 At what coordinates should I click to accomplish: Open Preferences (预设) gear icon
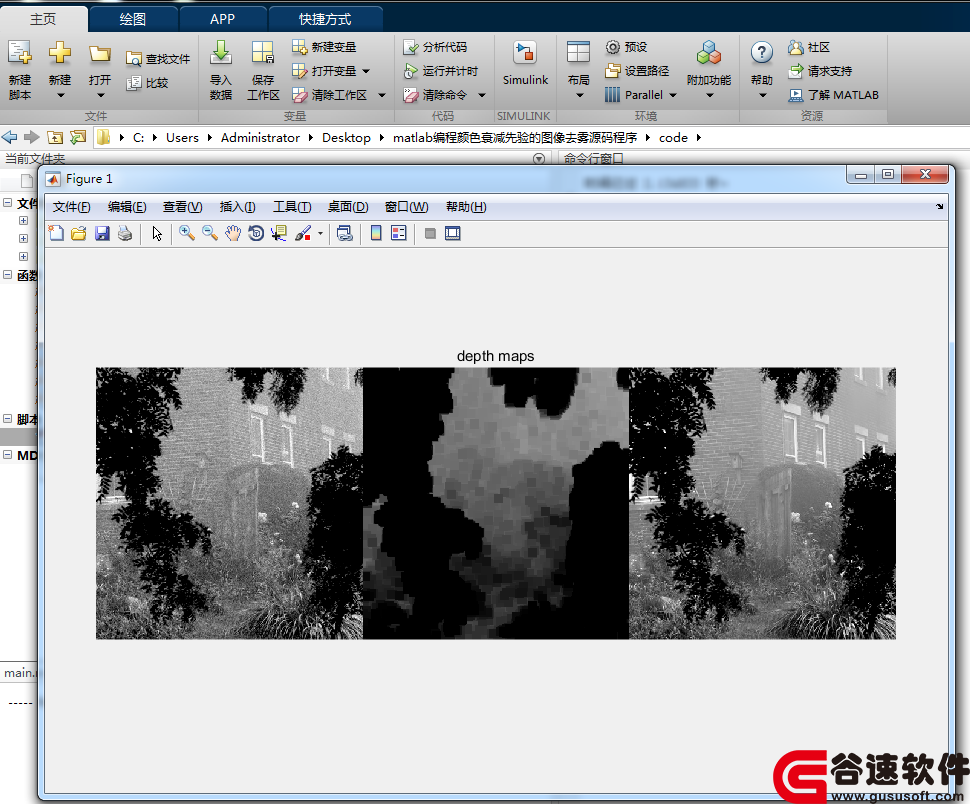coord(612,47)
